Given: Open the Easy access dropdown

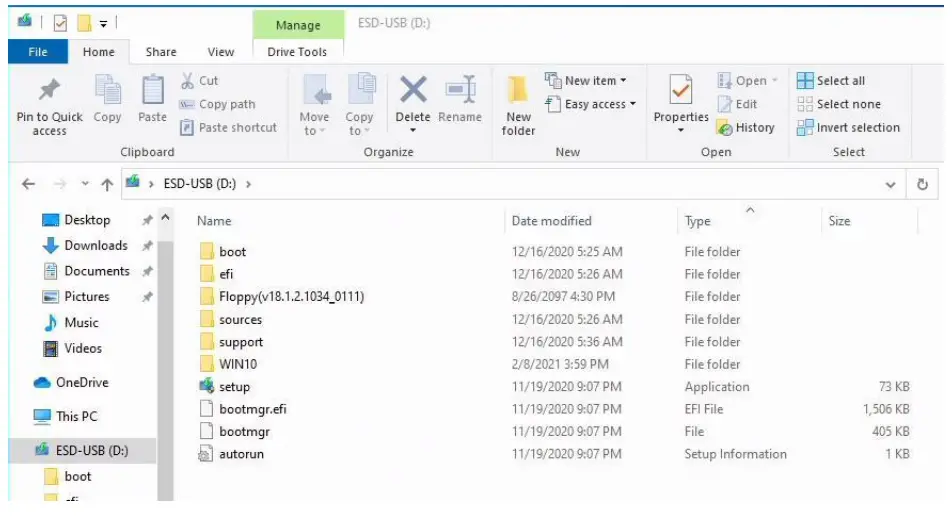Looking at the screenshot, I should [591, 104].
